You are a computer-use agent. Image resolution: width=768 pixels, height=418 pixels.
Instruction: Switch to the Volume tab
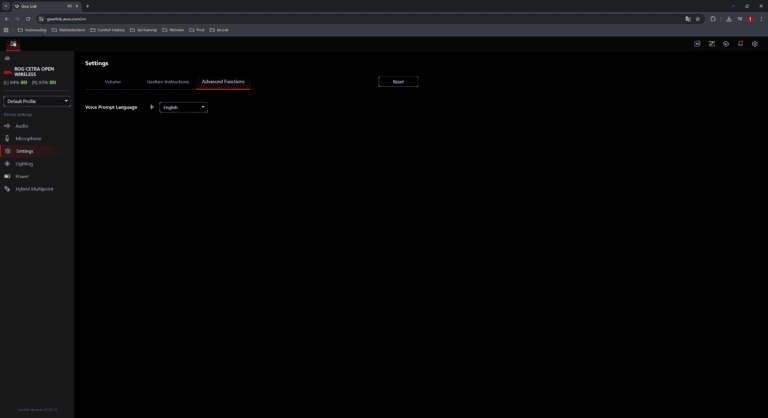113,81
